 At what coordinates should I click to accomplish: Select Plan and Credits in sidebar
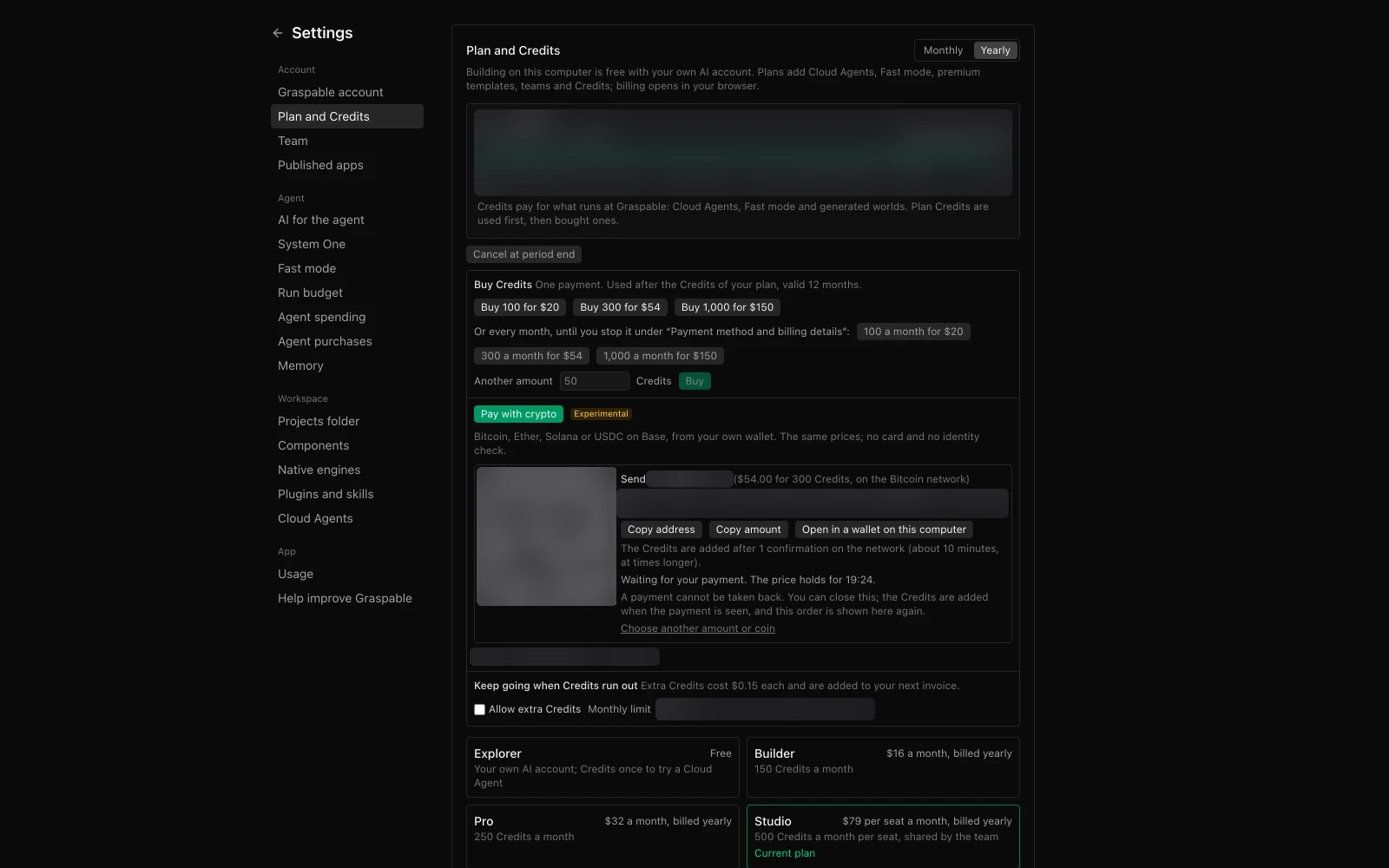click(x=347, y=116)
